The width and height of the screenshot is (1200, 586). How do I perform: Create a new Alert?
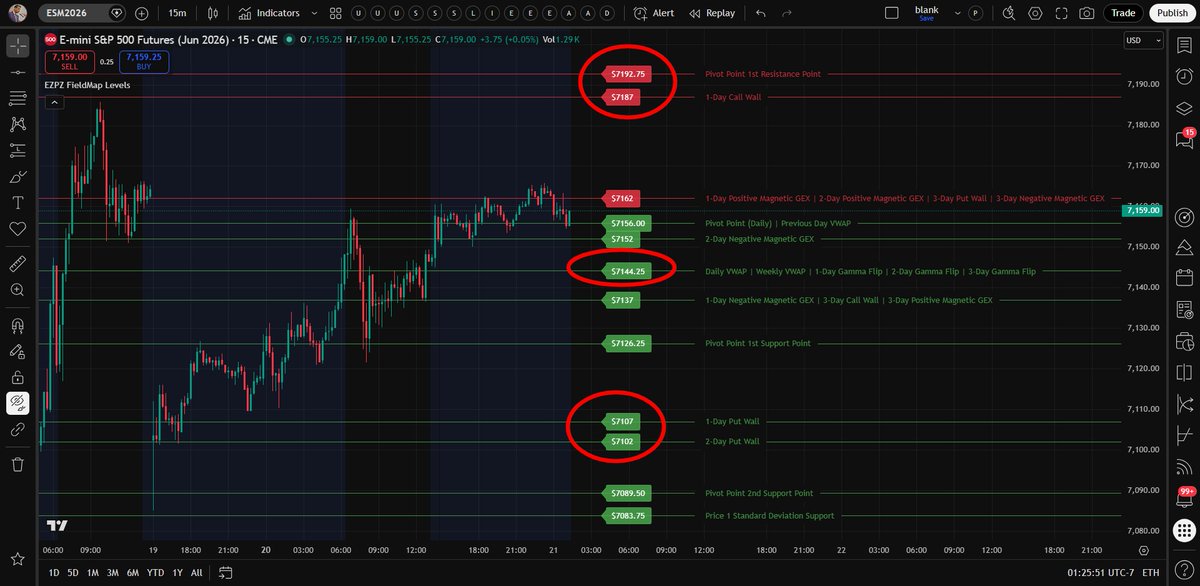654,13
